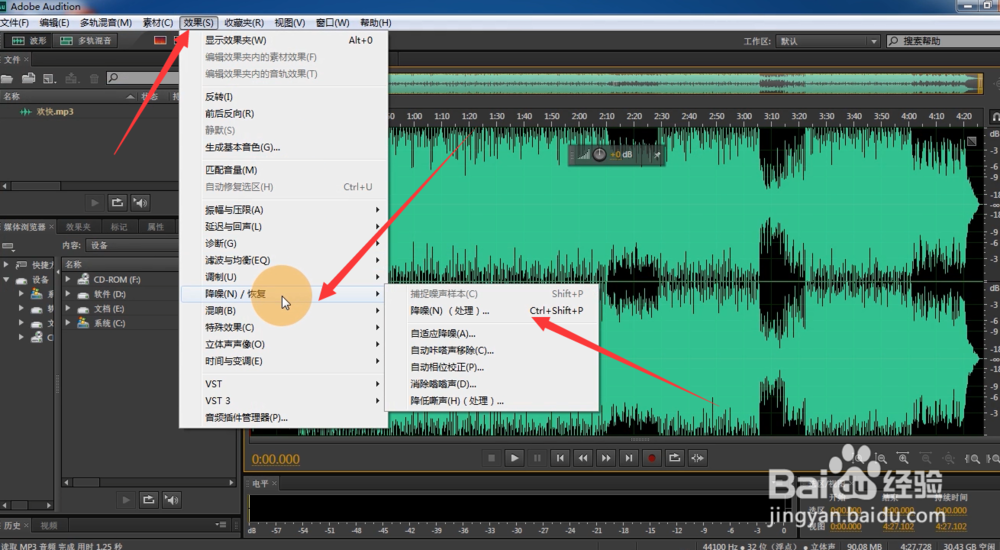Jump to next marker button
The image size is (1000, 550).
[x=629, y=458]
